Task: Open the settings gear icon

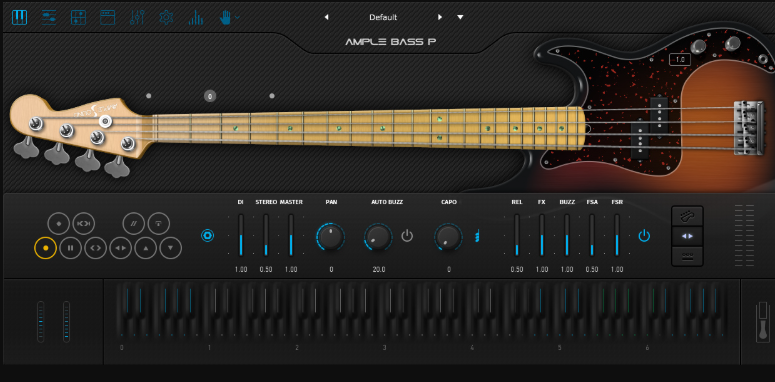Action: [166, 17]
